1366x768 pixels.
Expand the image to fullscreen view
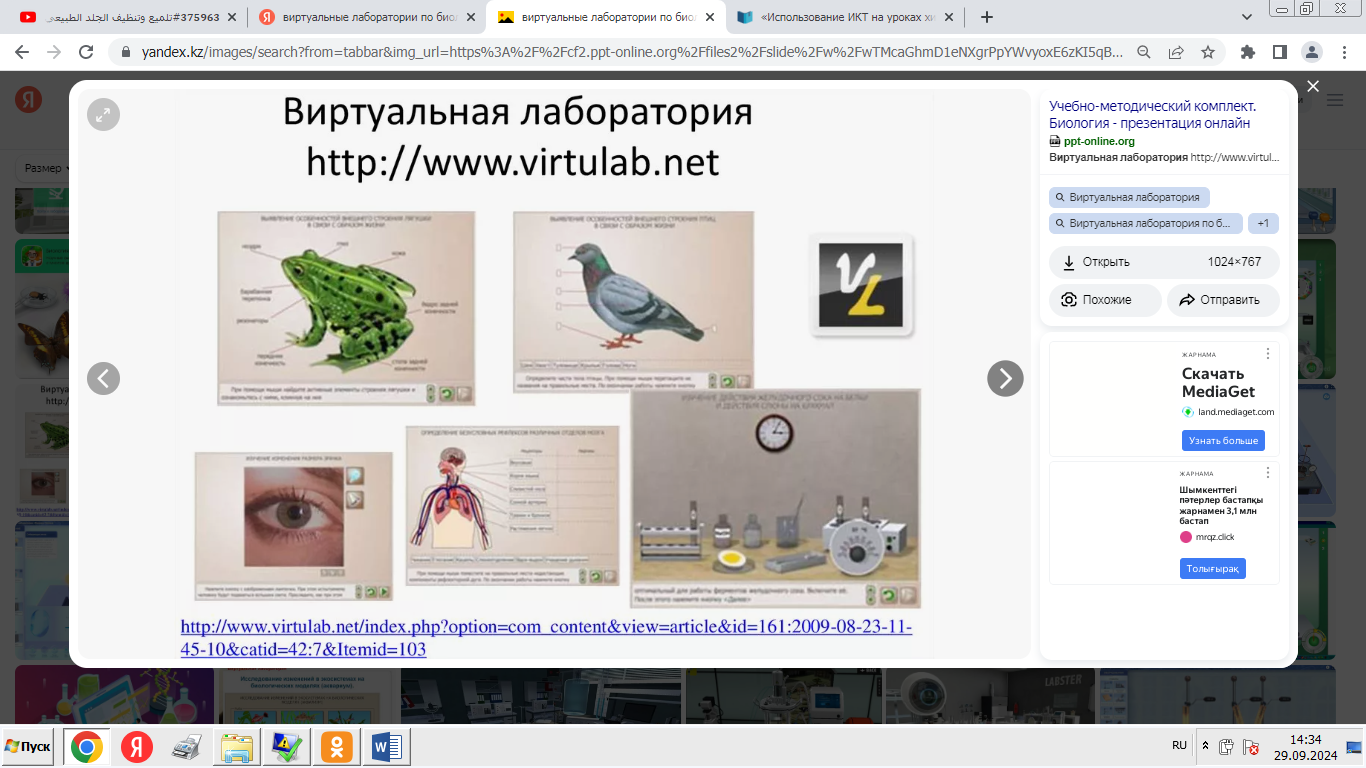103,115
